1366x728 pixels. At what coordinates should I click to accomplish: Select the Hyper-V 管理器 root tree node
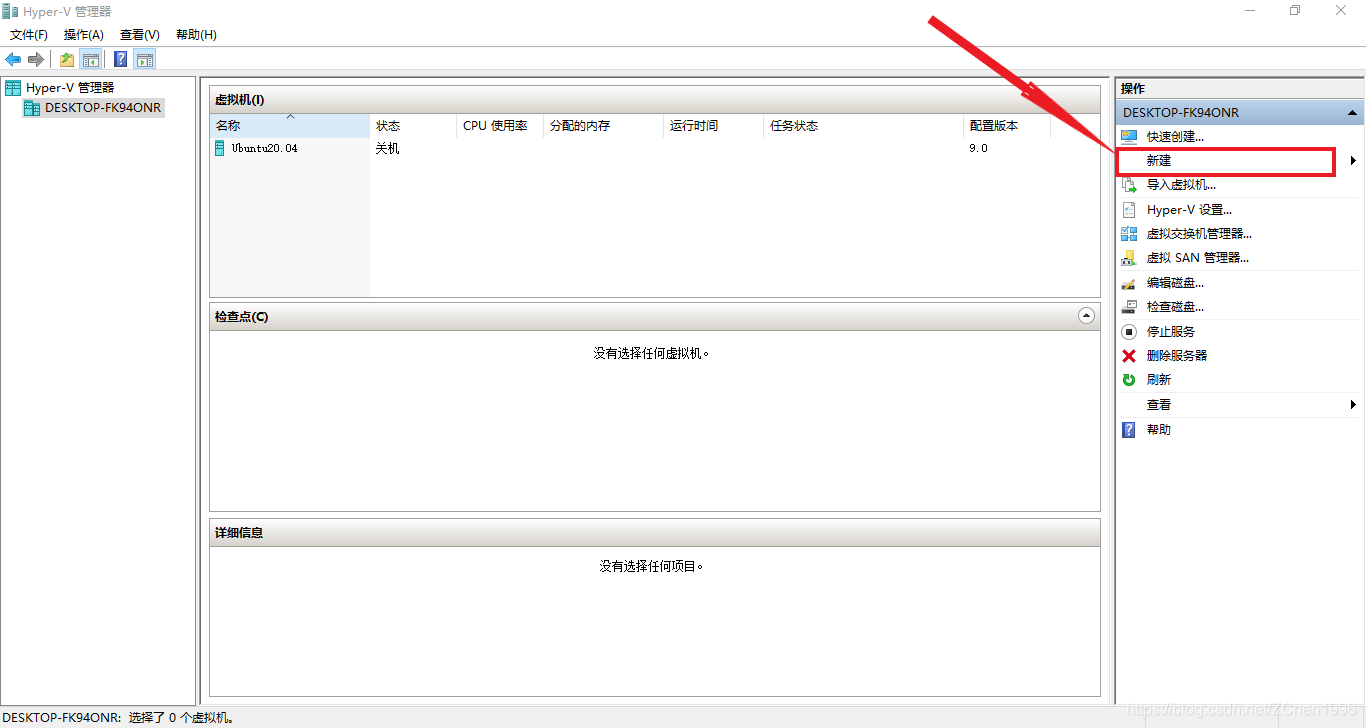(x=70, y=88)
